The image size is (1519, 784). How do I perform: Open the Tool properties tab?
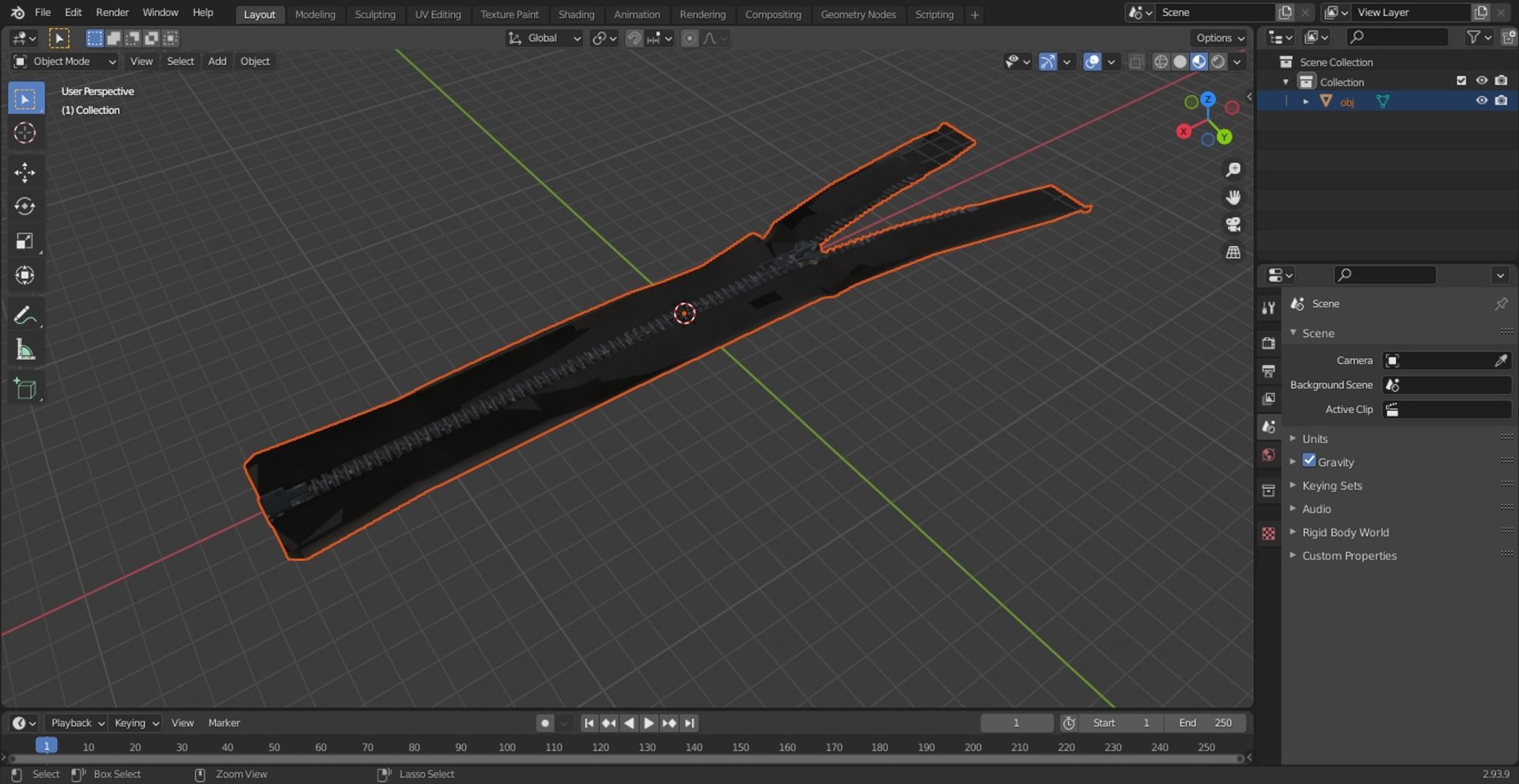[1268, 308]
